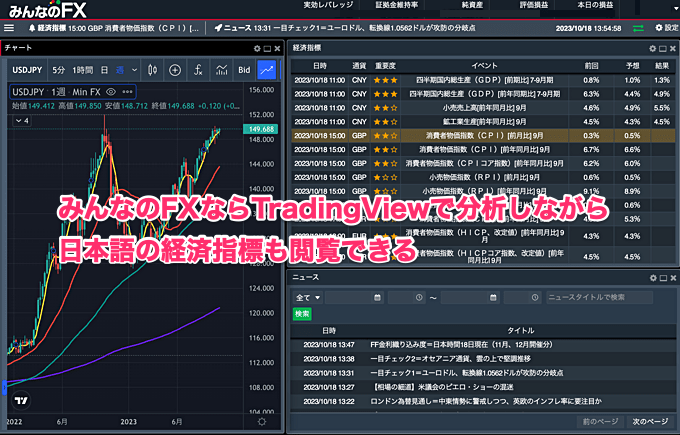Image resolution: width=680 pixels, height=435 pixels.
Task: Click the TradingView logo on chart
Action: tap(21, 400)
